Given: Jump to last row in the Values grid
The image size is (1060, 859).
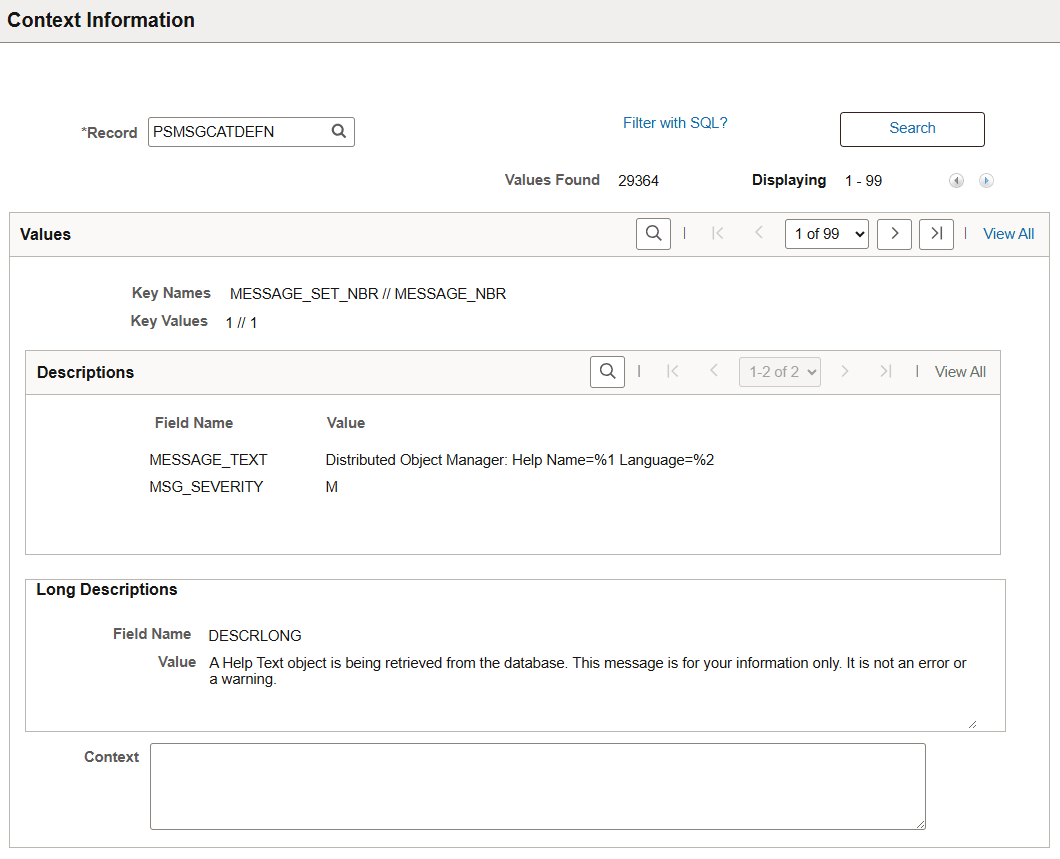Looking at the screenshot, I should (x=936, y=233).
